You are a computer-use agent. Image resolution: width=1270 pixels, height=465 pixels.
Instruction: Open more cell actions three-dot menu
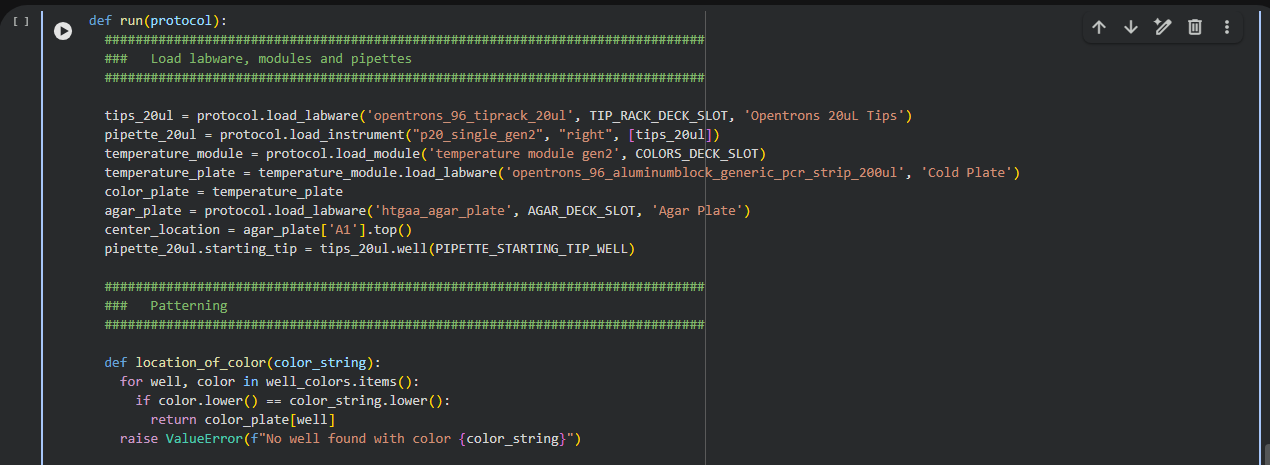click(1227, 28)
